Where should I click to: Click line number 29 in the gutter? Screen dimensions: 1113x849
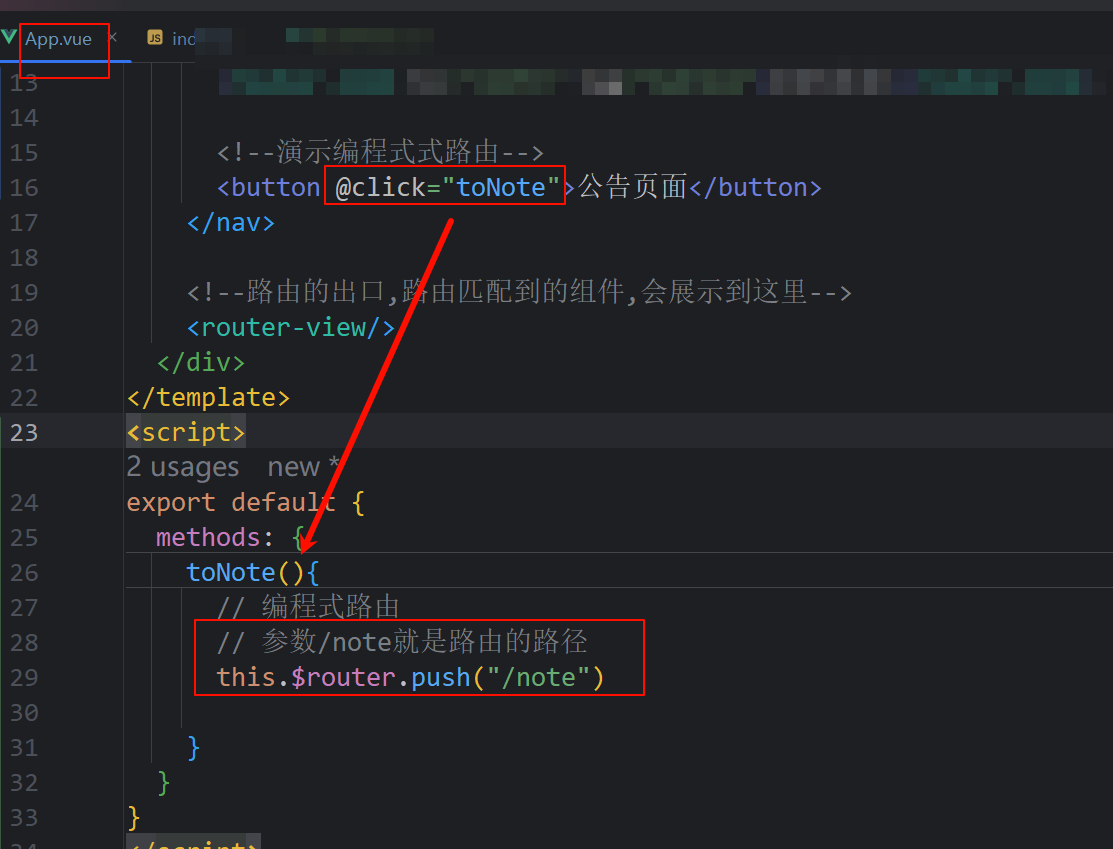point(23,677)
